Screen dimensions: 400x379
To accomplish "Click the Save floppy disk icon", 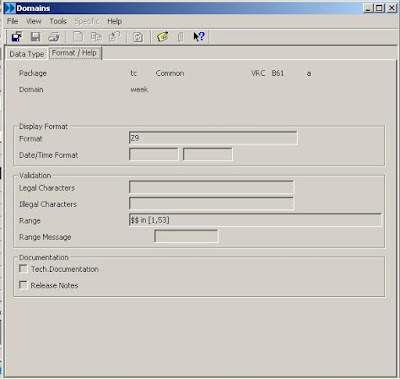I will click(35, 36).
